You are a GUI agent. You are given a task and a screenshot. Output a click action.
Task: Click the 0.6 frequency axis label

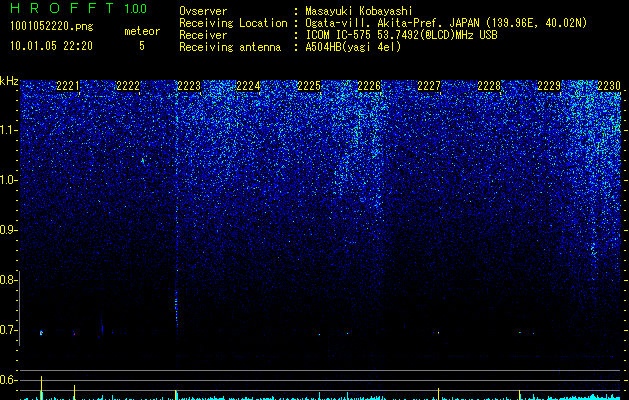click(9, 380)
